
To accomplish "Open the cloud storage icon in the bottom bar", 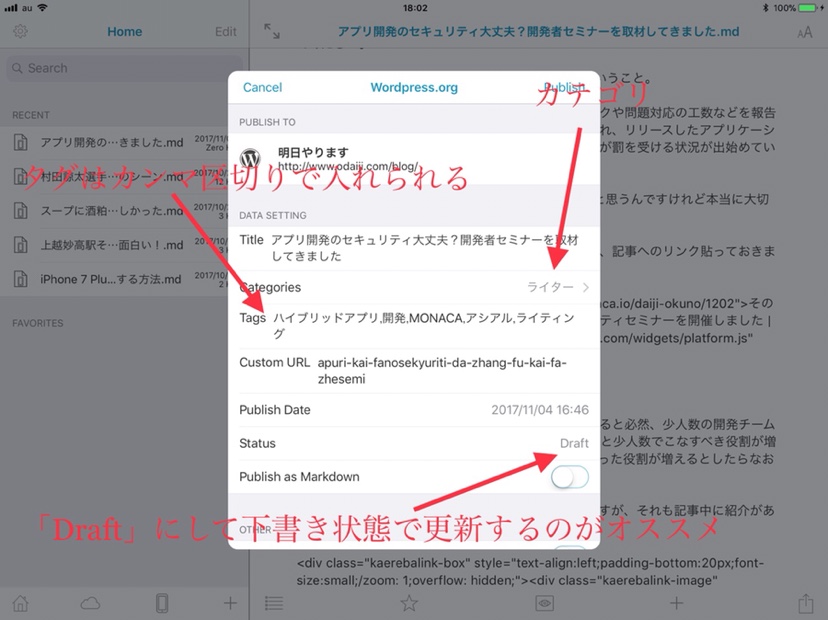I will pos(90,603).
